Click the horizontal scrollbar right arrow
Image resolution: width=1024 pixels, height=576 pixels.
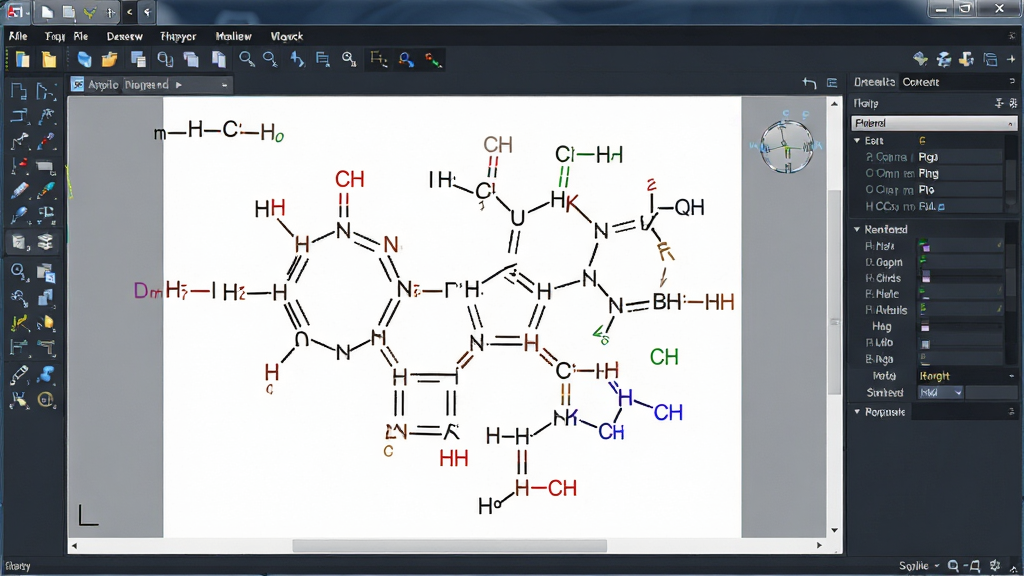click(819, 545)
